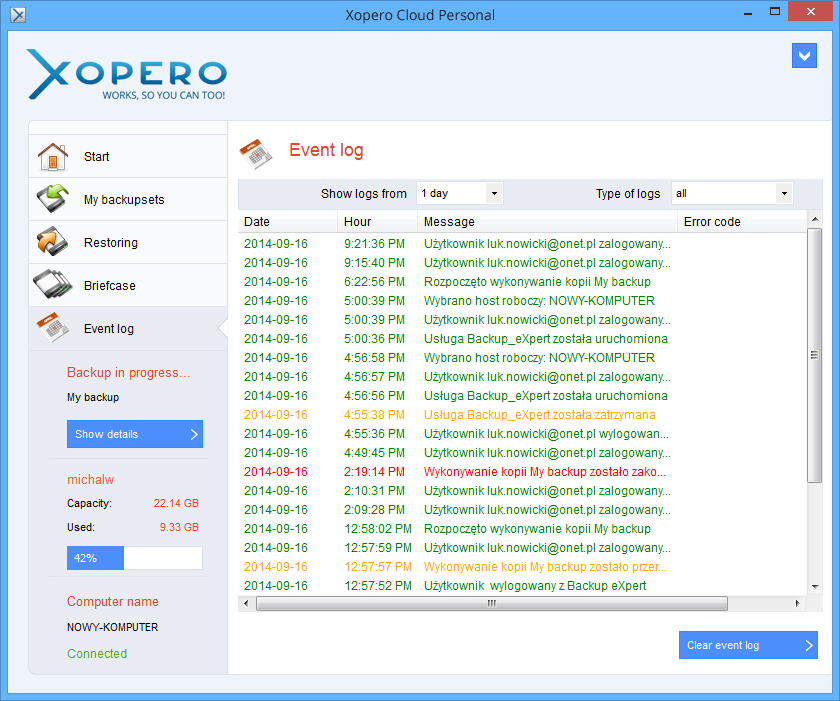This screenshot has width=840, height=701.
Task: Click the 22.14 GB capacity value
Action: [176, 503]
